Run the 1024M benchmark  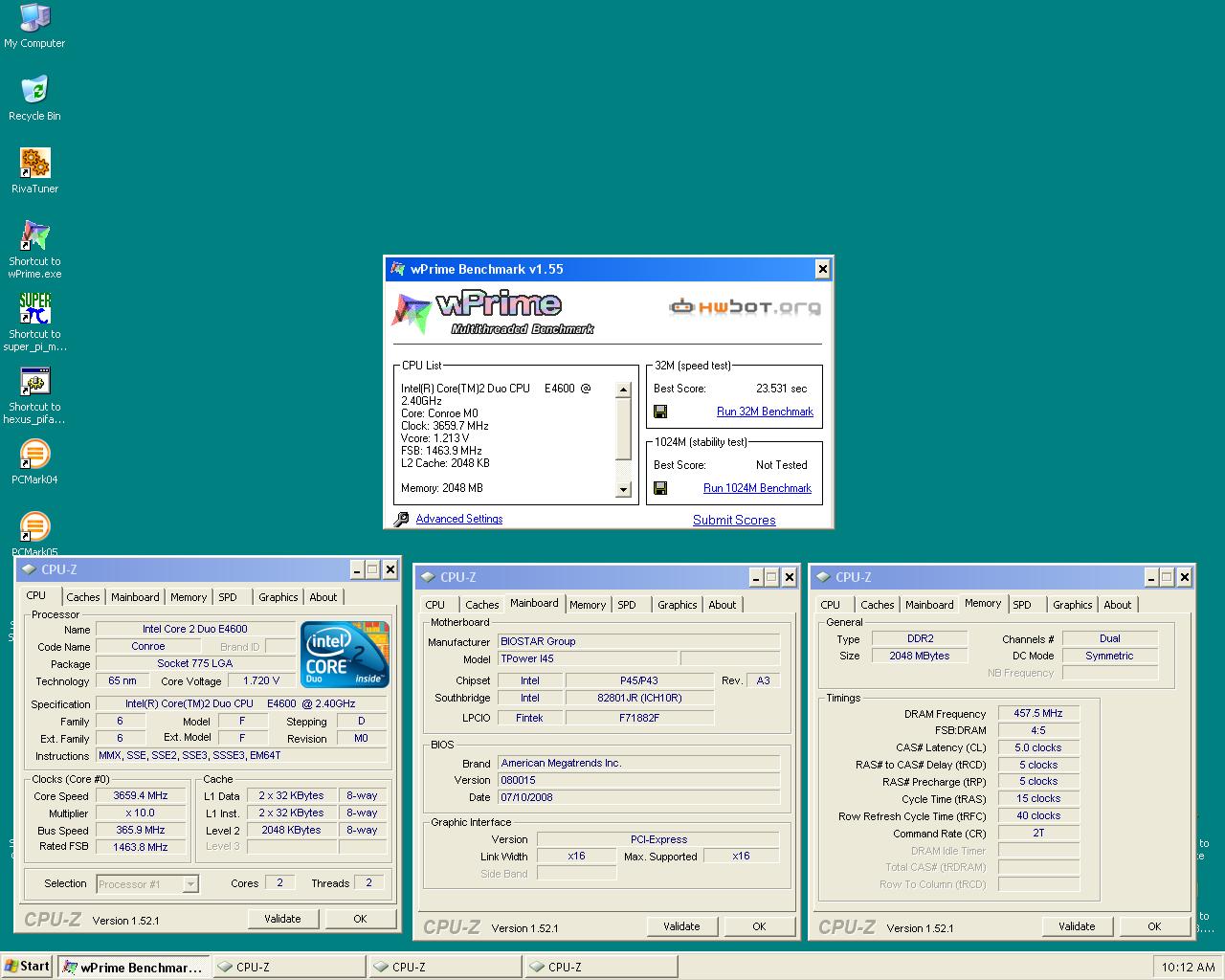click(757, 488)
